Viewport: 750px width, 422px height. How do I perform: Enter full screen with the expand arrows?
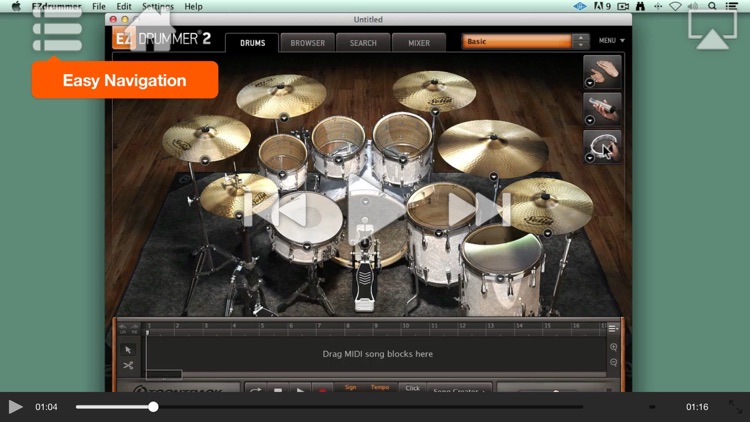pyautogui.click(x=735, y=407)
